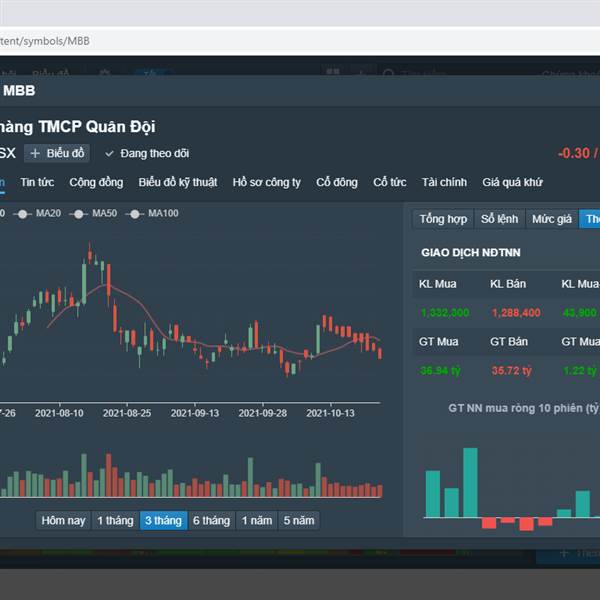Screen dimensions: 600x600
Task: Click the 2021-09-13 date axis label
Action: [195, 413]
